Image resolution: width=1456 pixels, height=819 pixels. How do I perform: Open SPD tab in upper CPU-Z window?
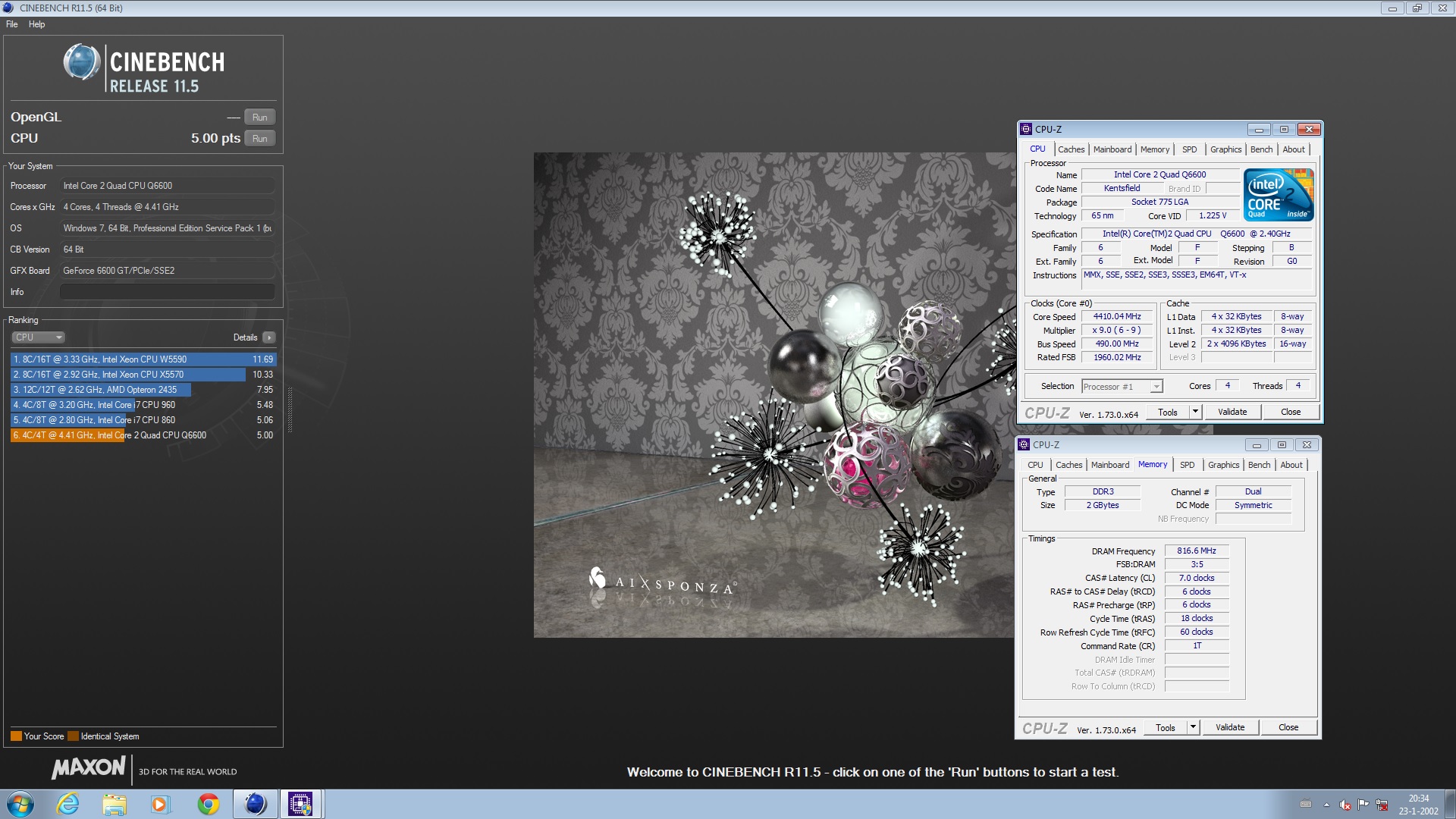point(1190,149)
